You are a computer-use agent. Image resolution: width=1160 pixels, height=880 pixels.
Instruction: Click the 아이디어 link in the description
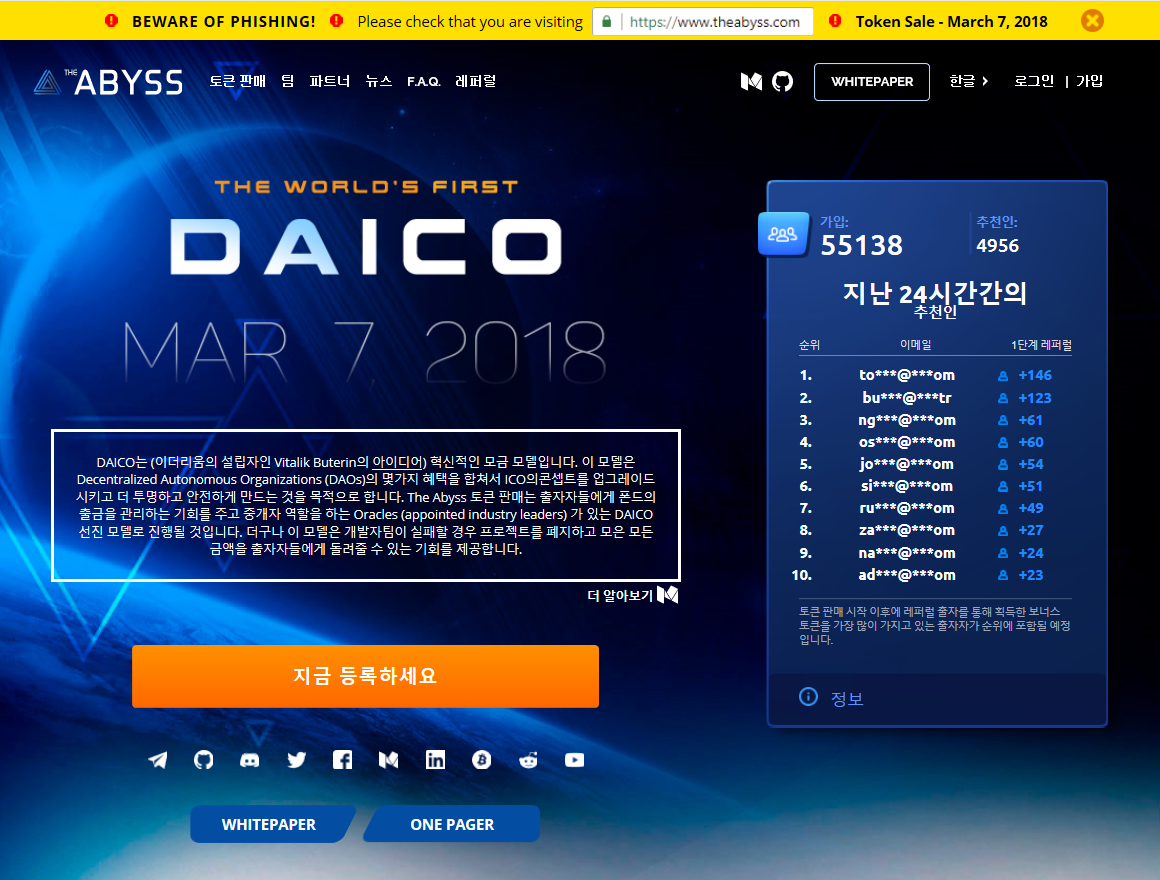pos(397,462)
